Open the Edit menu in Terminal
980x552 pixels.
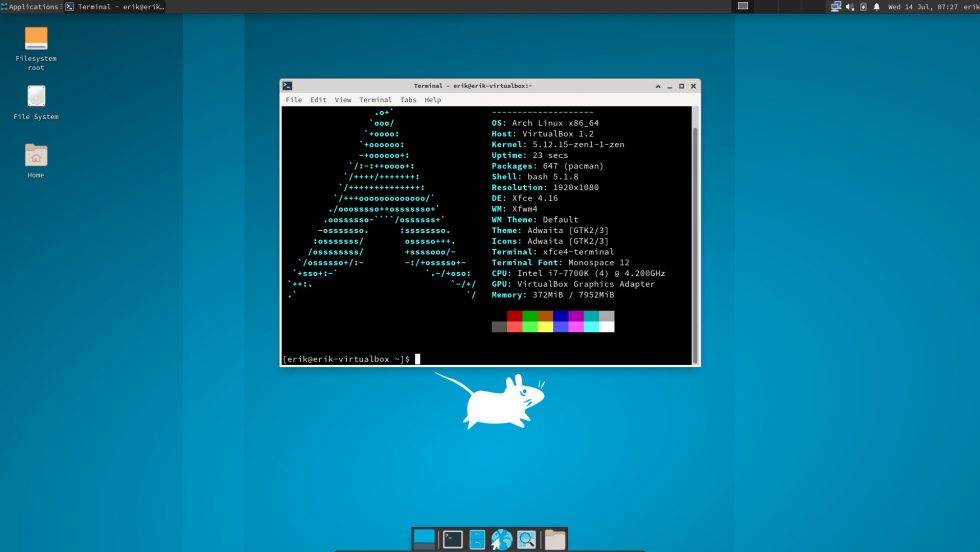(318, 100)
